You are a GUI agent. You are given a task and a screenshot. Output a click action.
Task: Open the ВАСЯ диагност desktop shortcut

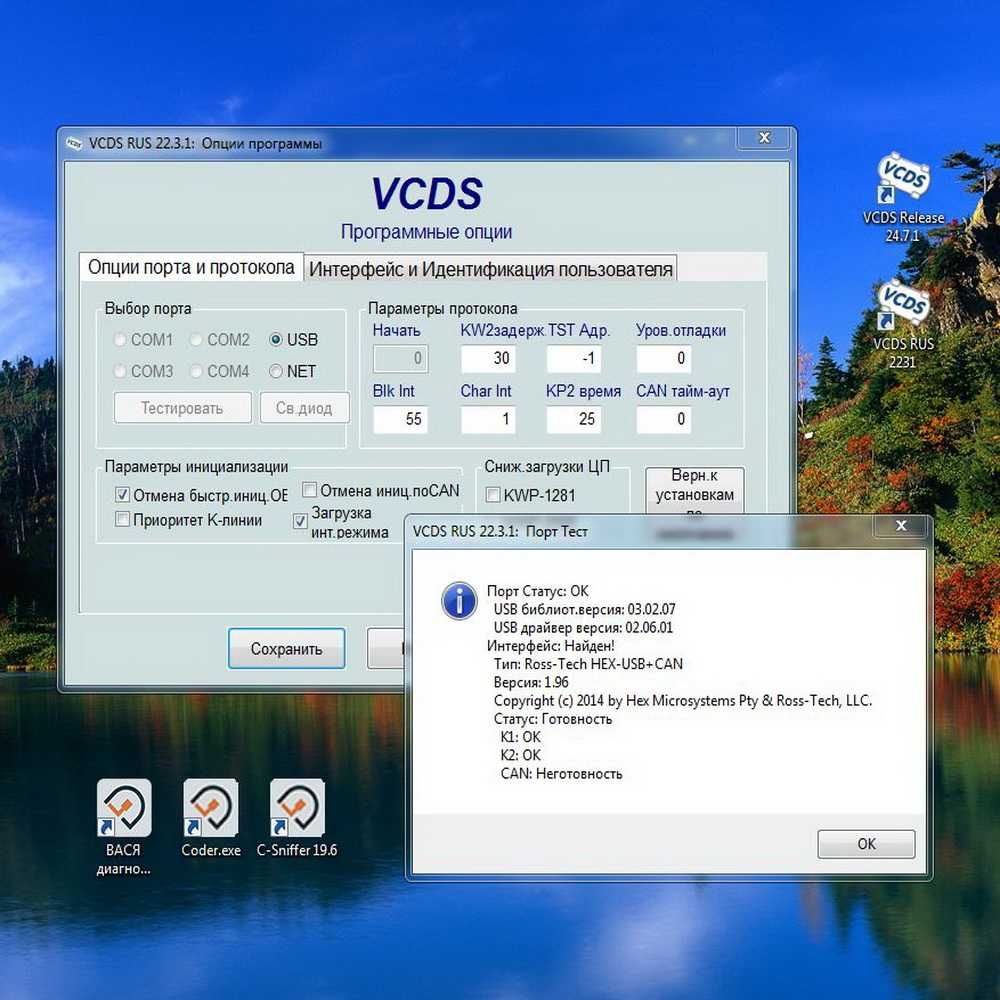pyautogui.click(x=124, y=827)
